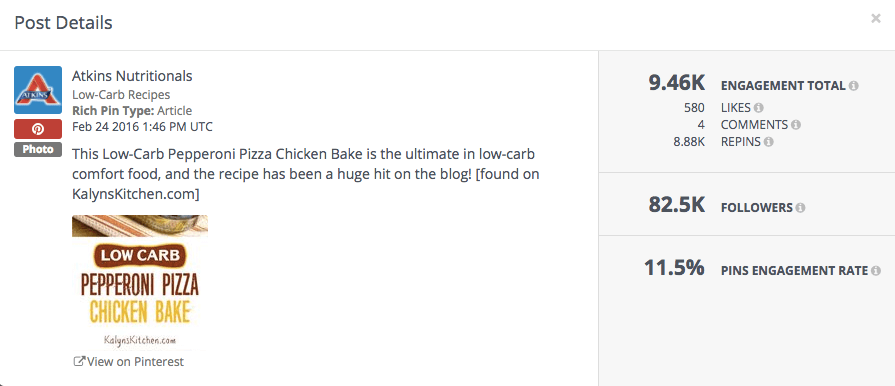This screenshot has height=386, width=895.
Task: Click the 82.5K followers value
Action: pos(677,204)
